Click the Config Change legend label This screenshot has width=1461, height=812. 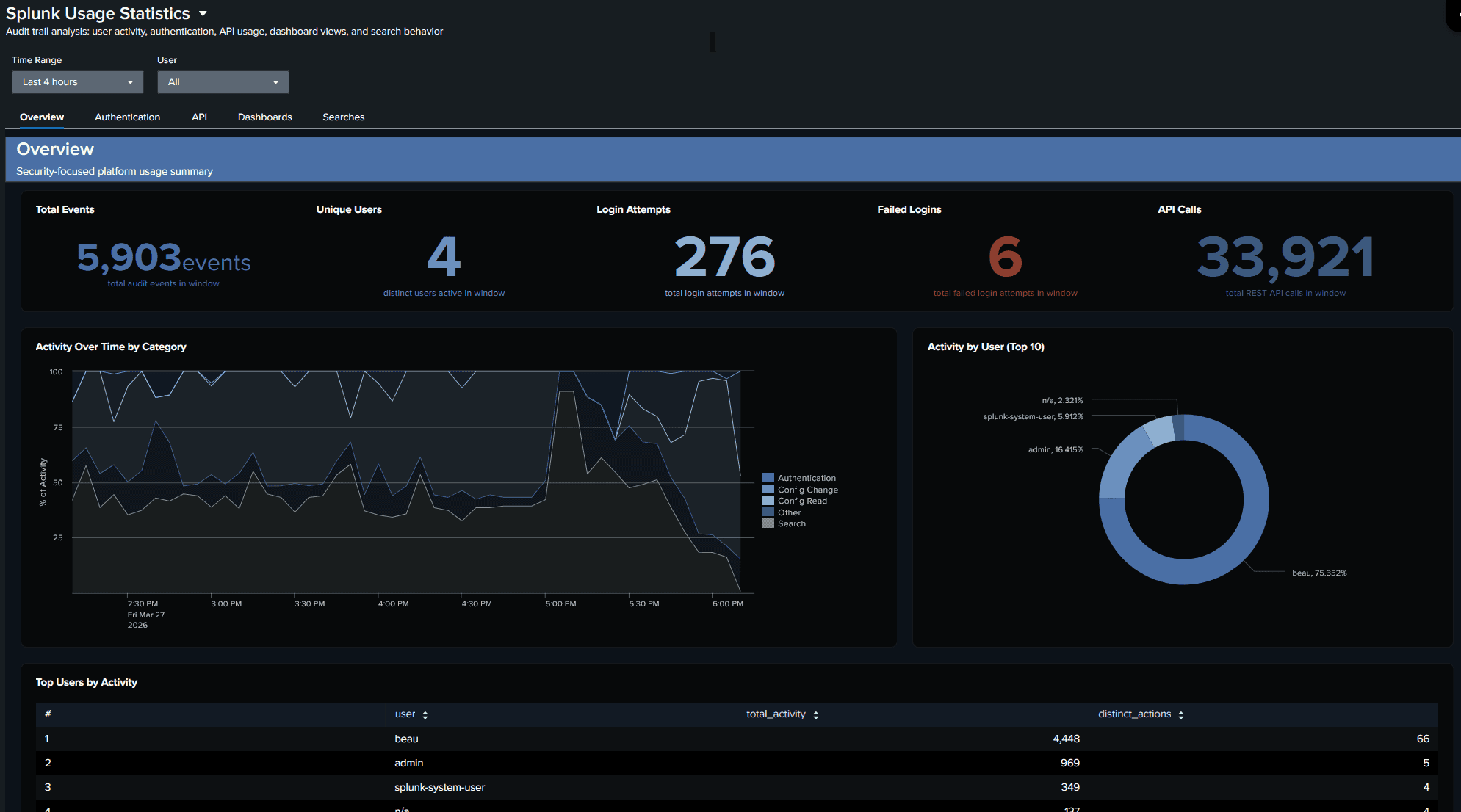coord(808,490)
